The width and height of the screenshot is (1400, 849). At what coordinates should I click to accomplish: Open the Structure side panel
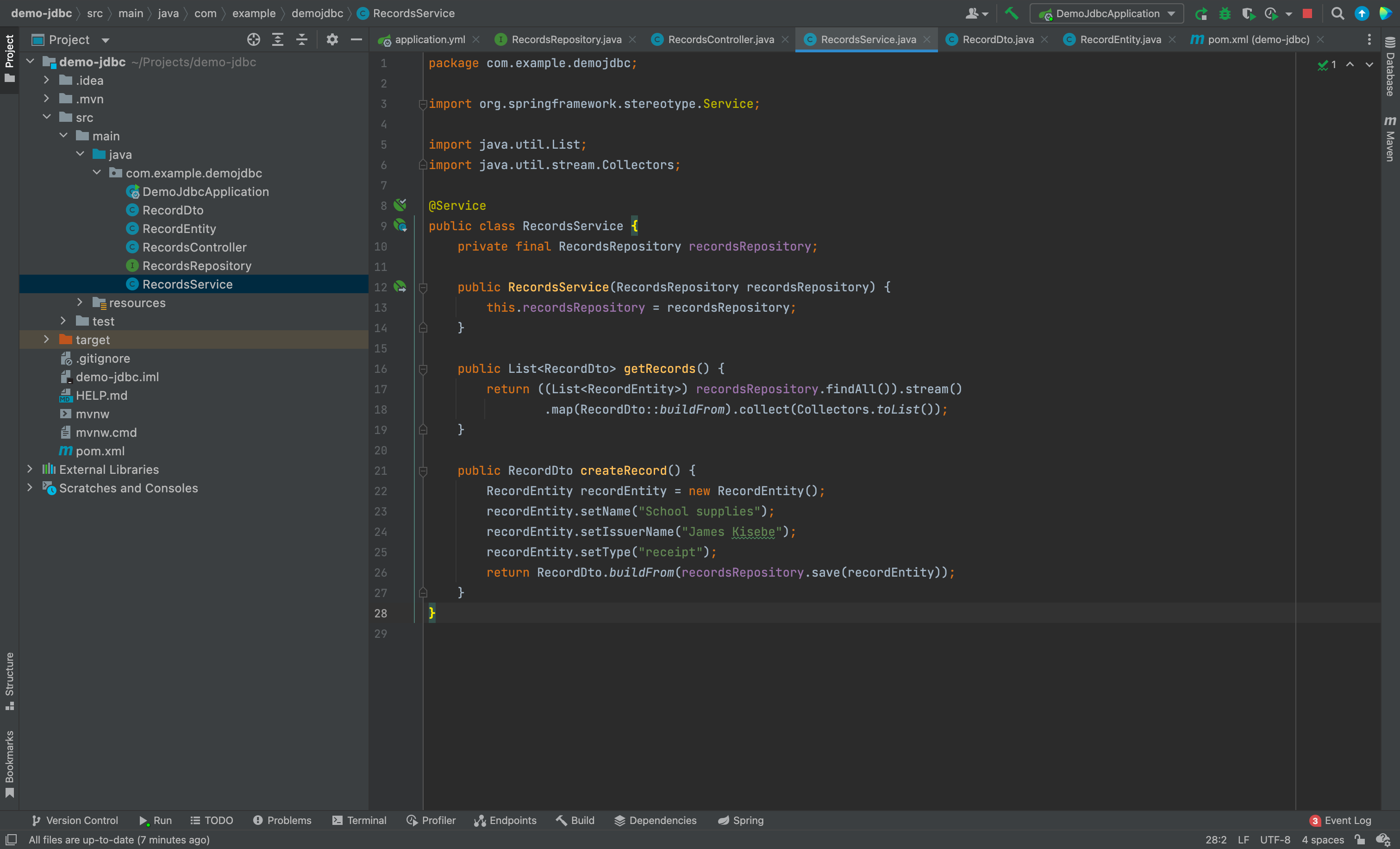(x=10, y=681)
